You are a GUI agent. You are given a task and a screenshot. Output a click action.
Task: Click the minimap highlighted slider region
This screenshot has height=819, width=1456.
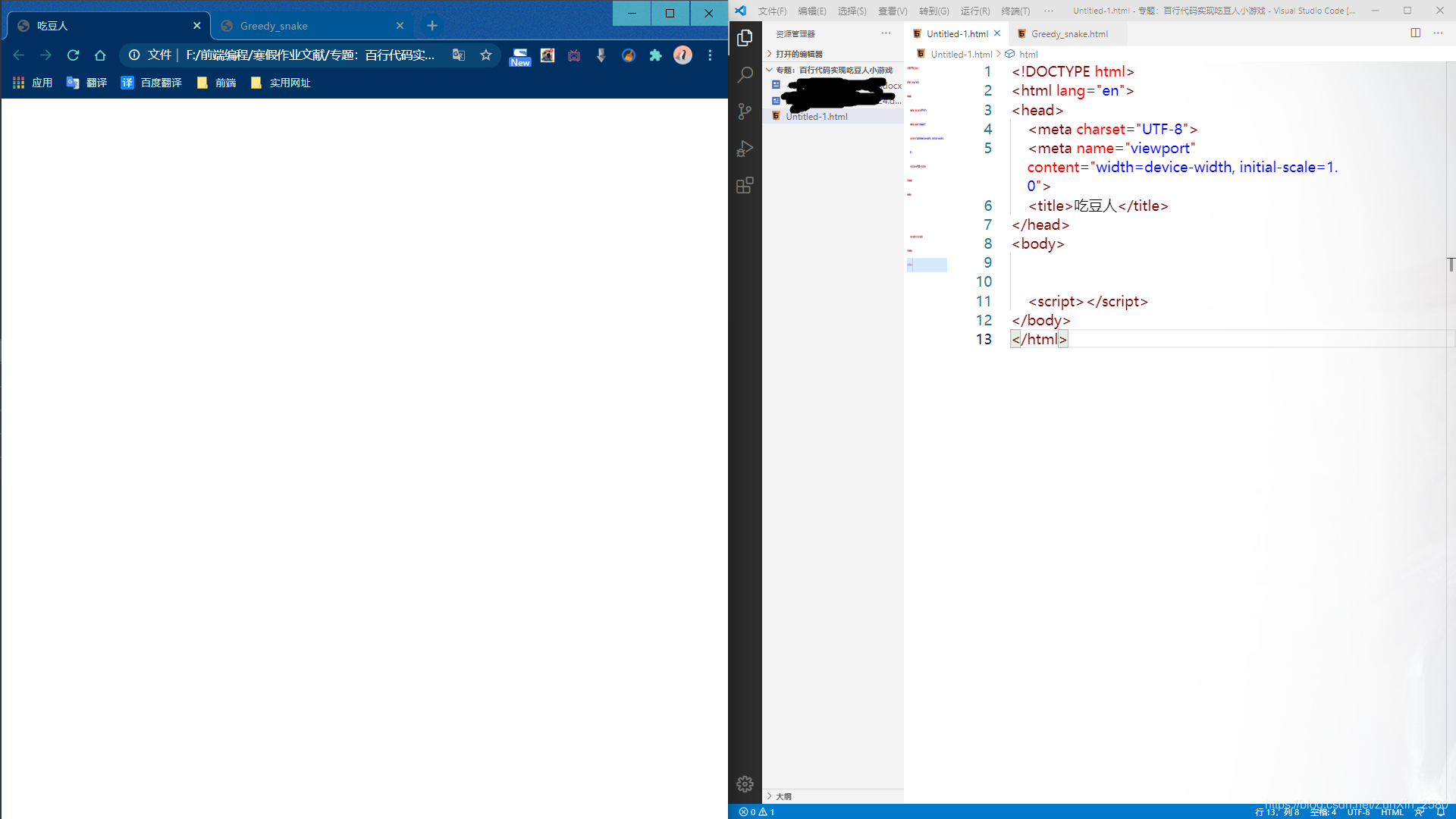927,265
